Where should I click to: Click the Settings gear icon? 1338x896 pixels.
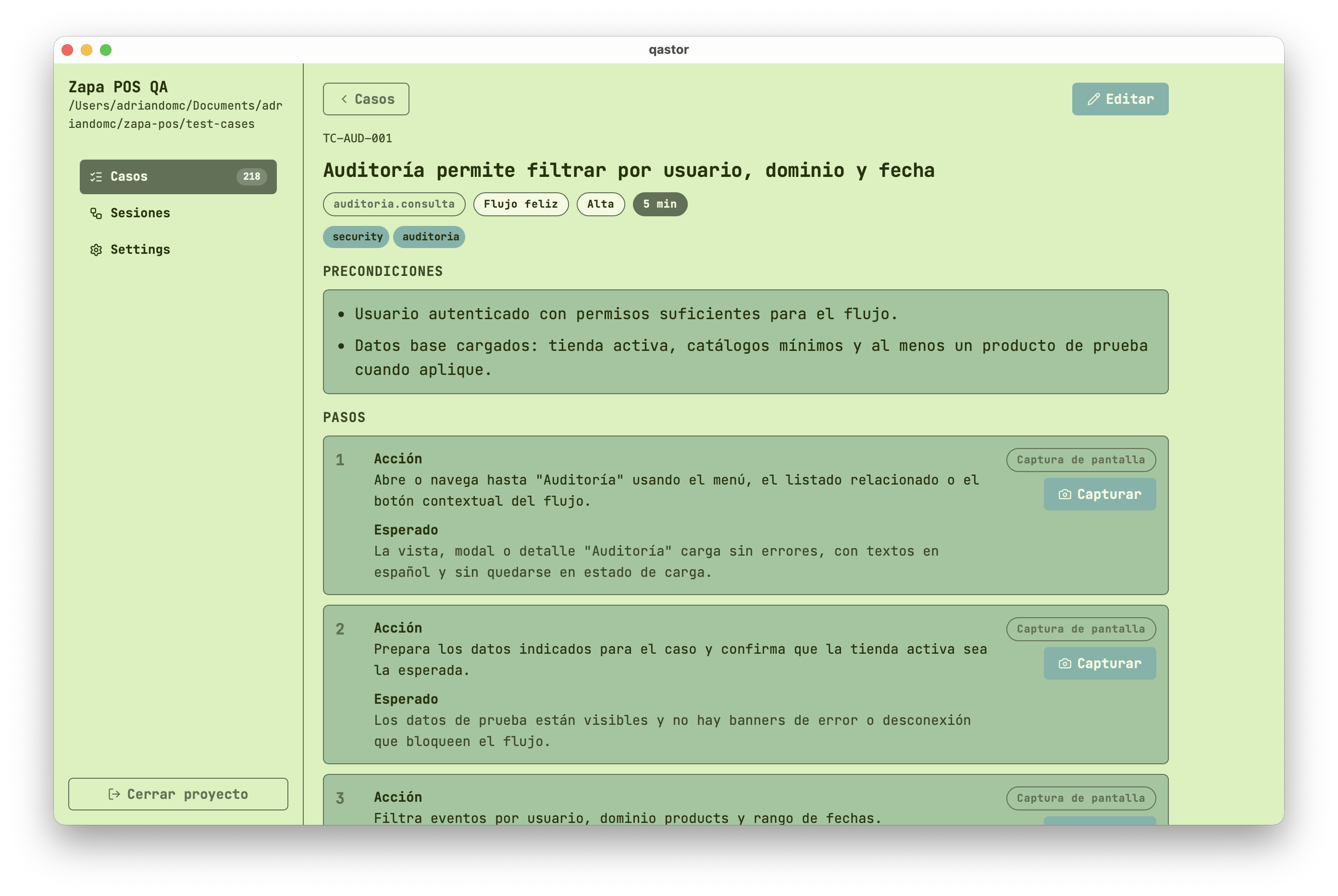96,249
